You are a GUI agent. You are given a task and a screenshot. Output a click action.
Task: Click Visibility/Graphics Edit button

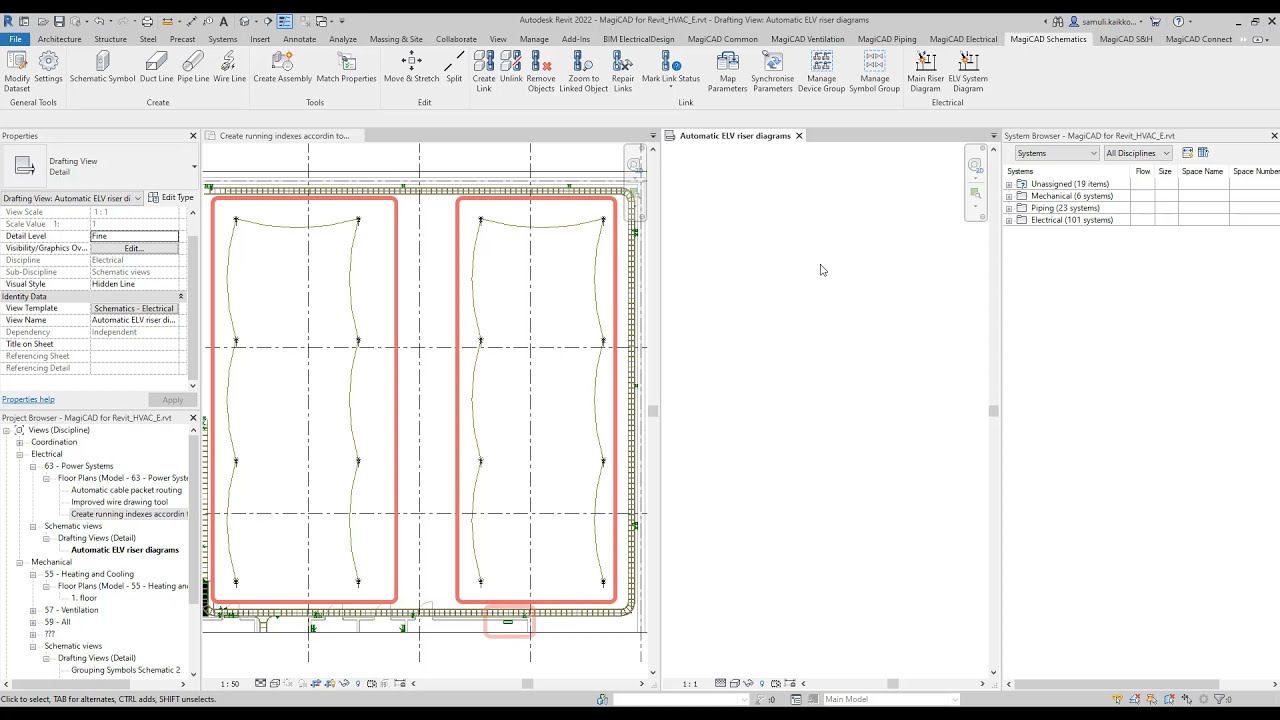[134, 248]
